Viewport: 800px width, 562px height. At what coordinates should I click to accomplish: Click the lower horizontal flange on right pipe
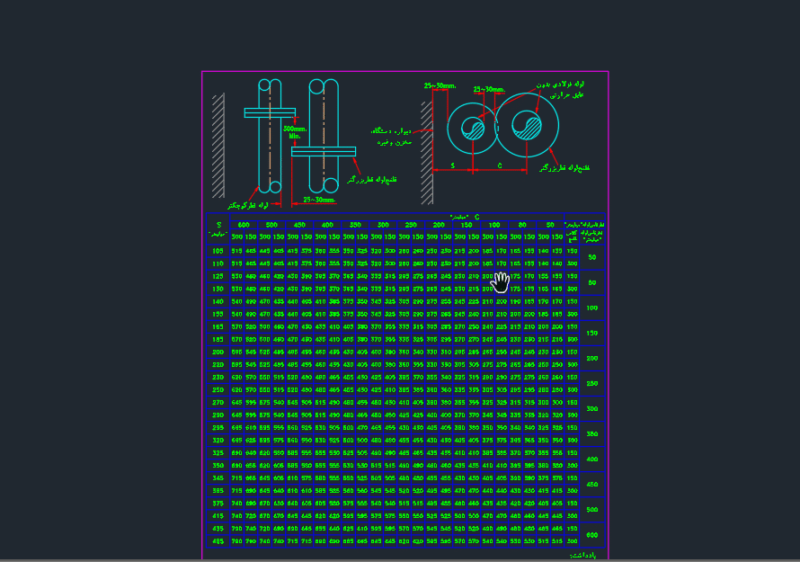click(x=324, y=151)
